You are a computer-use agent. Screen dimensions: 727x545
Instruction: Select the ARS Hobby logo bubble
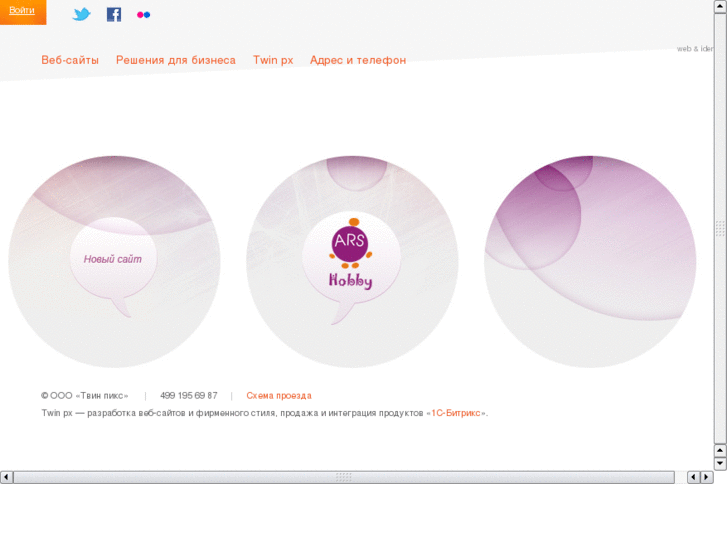(351, 267)
